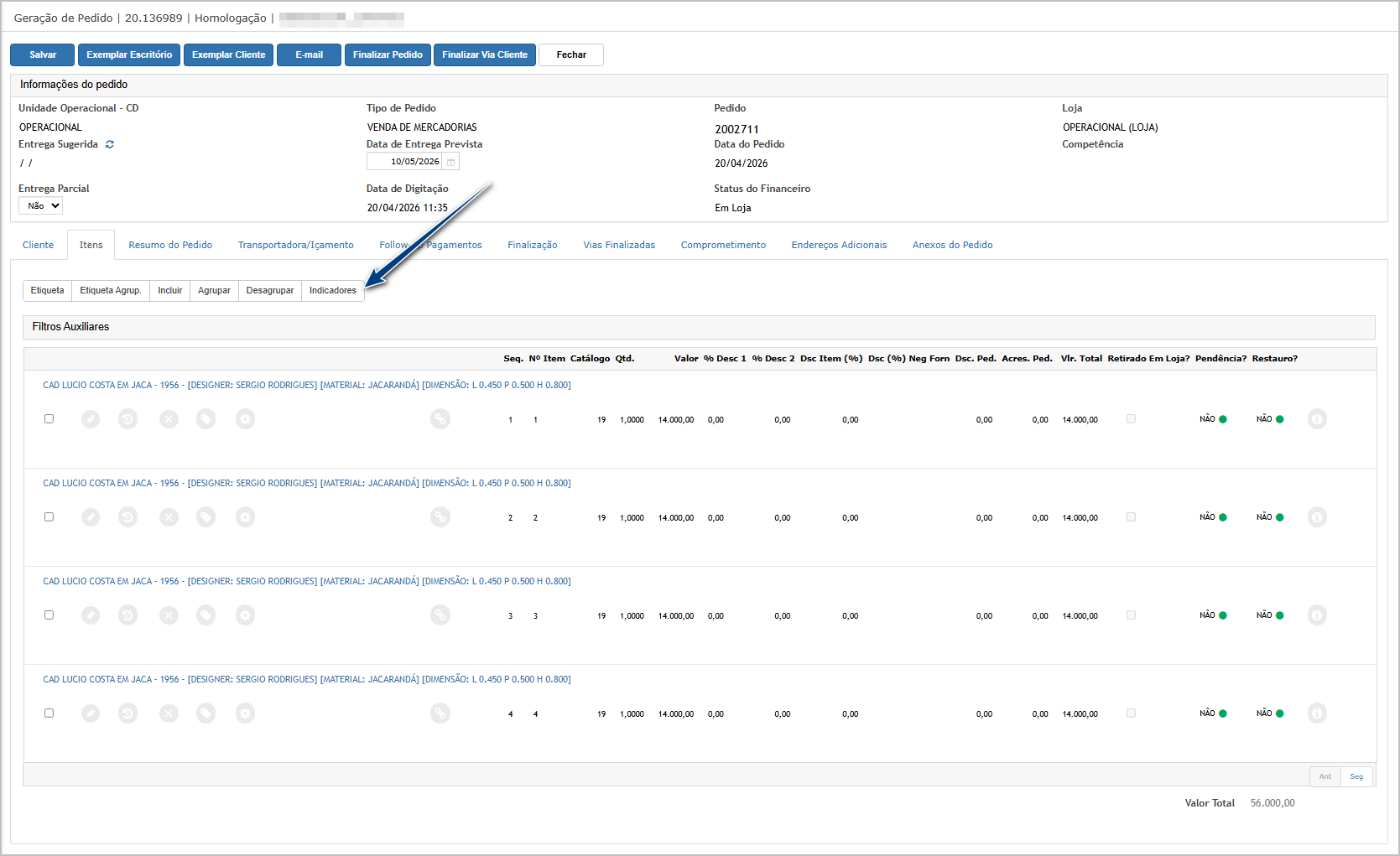1400x856 pixels.
Task: Open gear settings for item seq 3
Action: coord(245,615)
